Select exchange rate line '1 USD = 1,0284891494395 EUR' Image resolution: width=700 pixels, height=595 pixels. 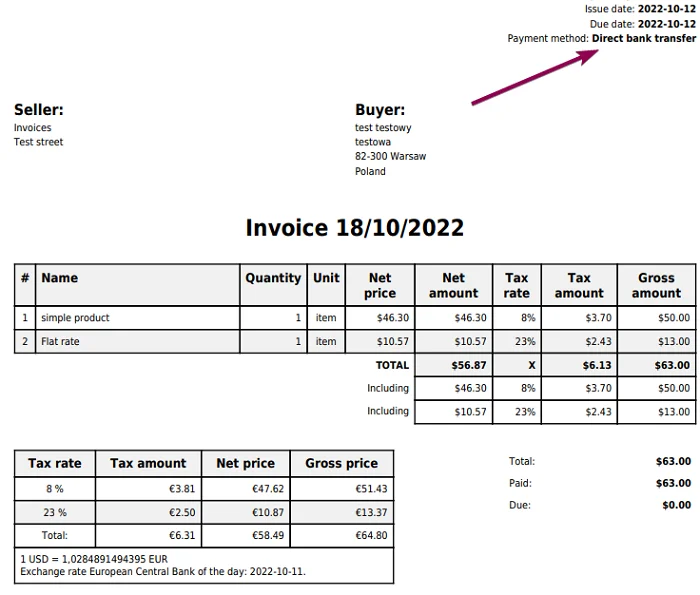pos(94,559)
